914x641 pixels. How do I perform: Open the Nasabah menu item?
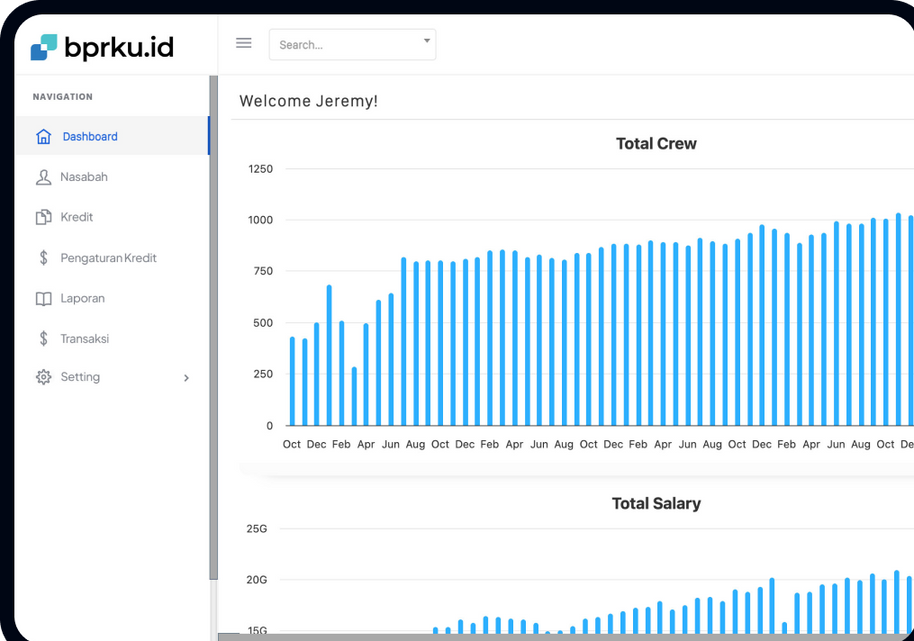pyautogui.click(x=112, y=177)
